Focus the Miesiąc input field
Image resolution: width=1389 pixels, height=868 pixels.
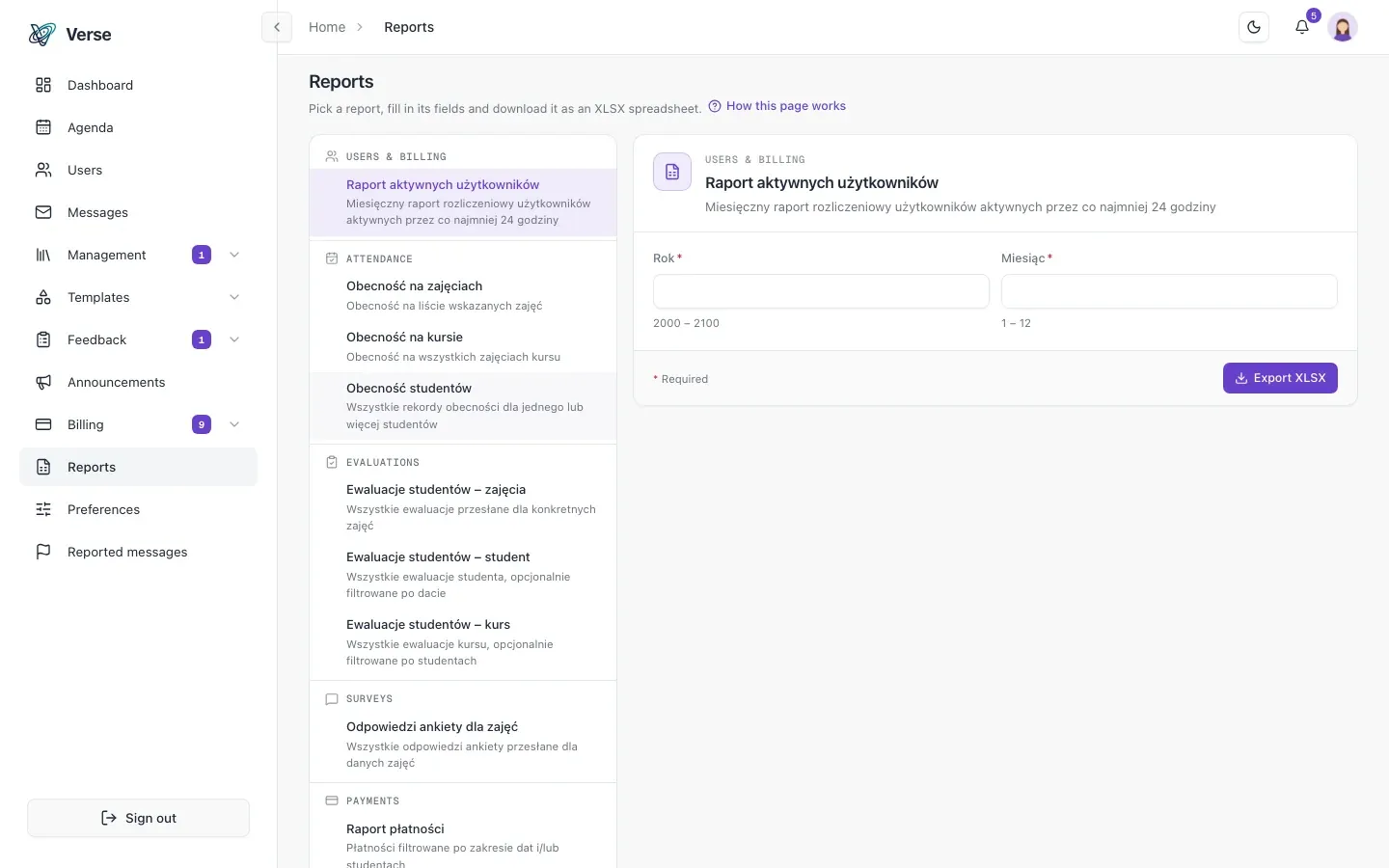click(x=1169, y=291)
